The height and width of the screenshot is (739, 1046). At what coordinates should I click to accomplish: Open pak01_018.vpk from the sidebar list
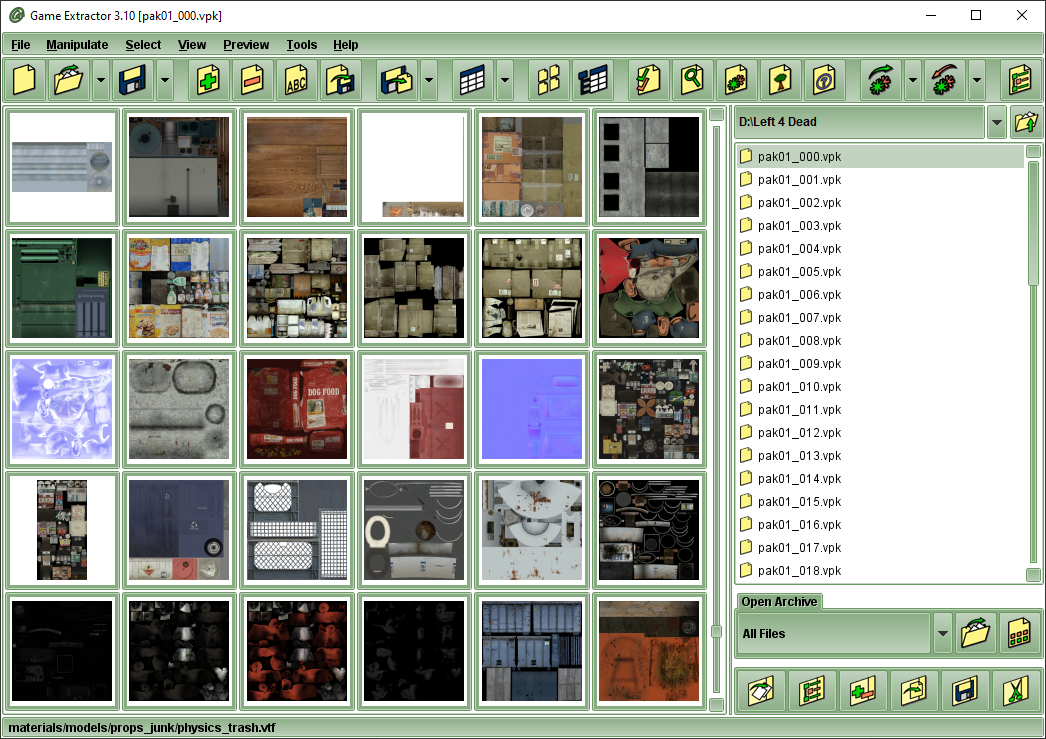point(800,570)
